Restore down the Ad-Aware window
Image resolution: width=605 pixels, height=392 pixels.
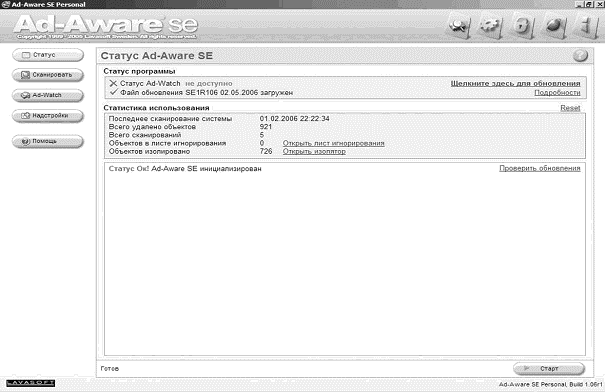pos(589,4)
